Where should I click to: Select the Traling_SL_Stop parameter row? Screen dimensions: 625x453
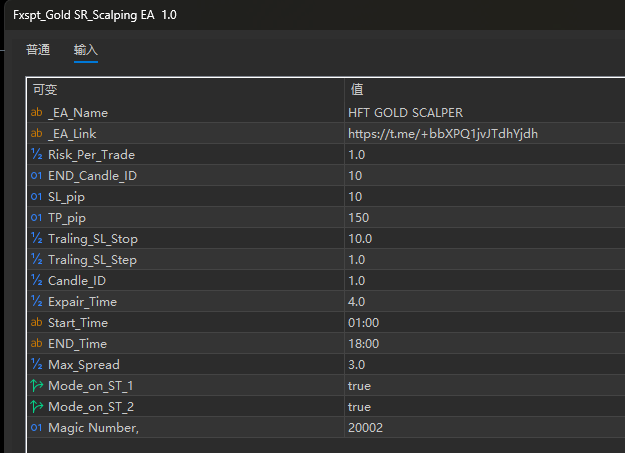click(x=93, y=239)
